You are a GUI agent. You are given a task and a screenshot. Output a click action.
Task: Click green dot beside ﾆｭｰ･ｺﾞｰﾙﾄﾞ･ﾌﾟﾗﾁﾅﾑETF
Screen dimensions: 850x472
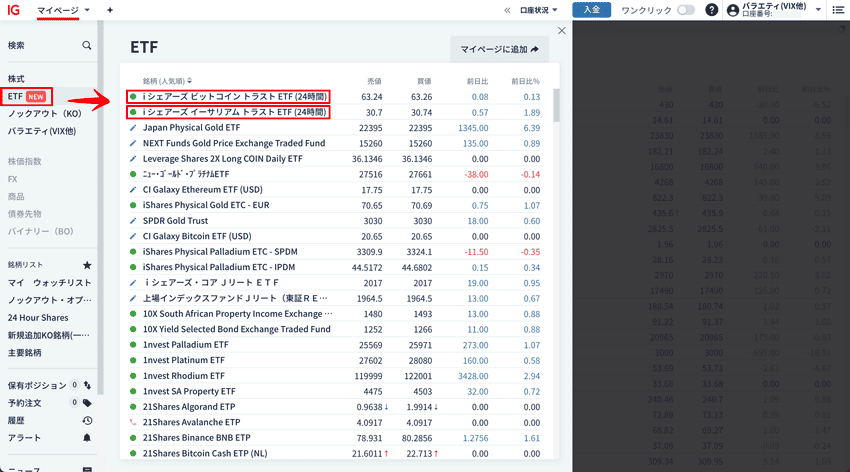click(x=133, y=174)
